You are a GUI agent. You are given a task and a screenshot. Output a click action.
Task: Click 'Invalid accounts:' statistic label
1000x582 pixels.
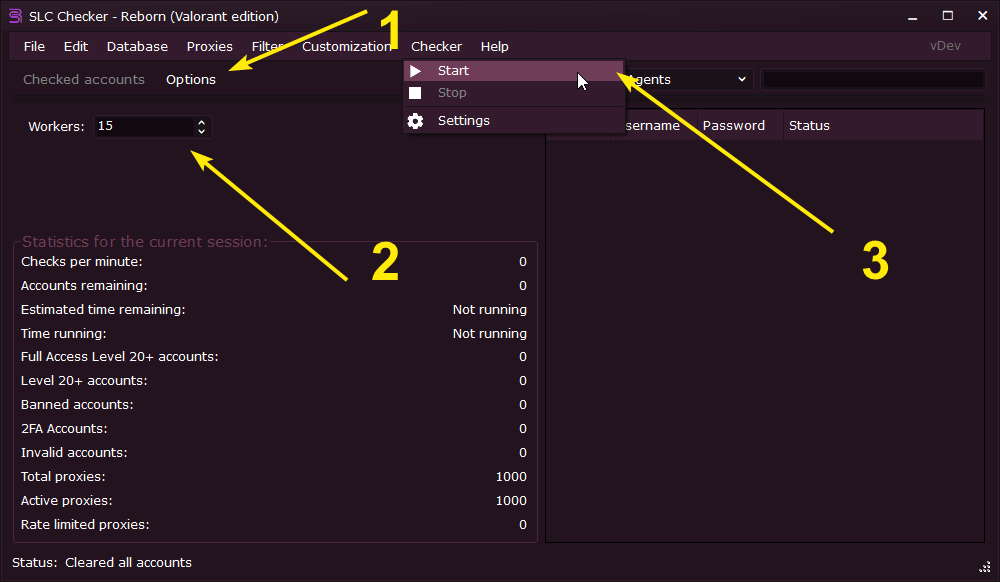click(74, 453)
